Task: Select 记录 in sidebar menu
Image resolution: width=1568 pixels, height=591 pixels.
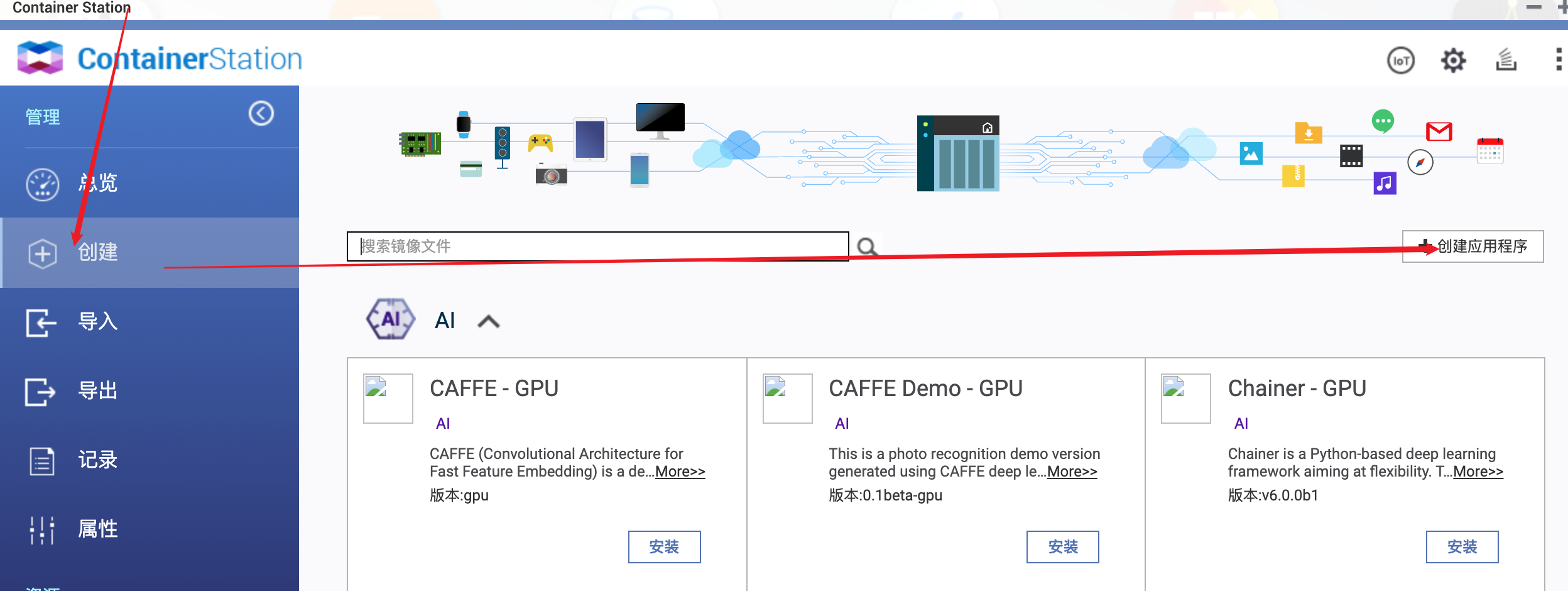Action: click(150, 460)
